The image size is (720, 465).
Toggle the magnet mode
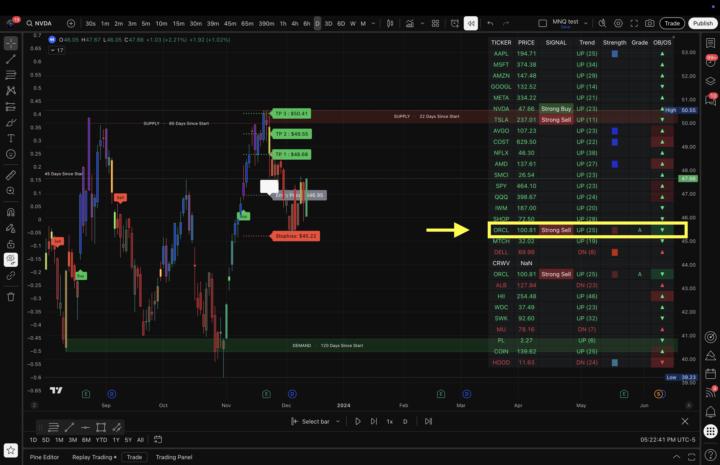click(x=11, y=213)
